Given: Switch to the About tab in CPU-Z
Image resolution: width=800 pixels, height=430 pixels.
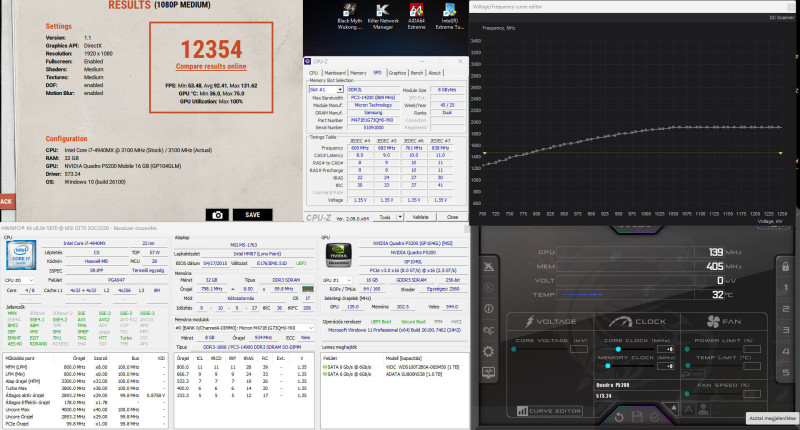Looking at the screenshot, I should 434,73.
